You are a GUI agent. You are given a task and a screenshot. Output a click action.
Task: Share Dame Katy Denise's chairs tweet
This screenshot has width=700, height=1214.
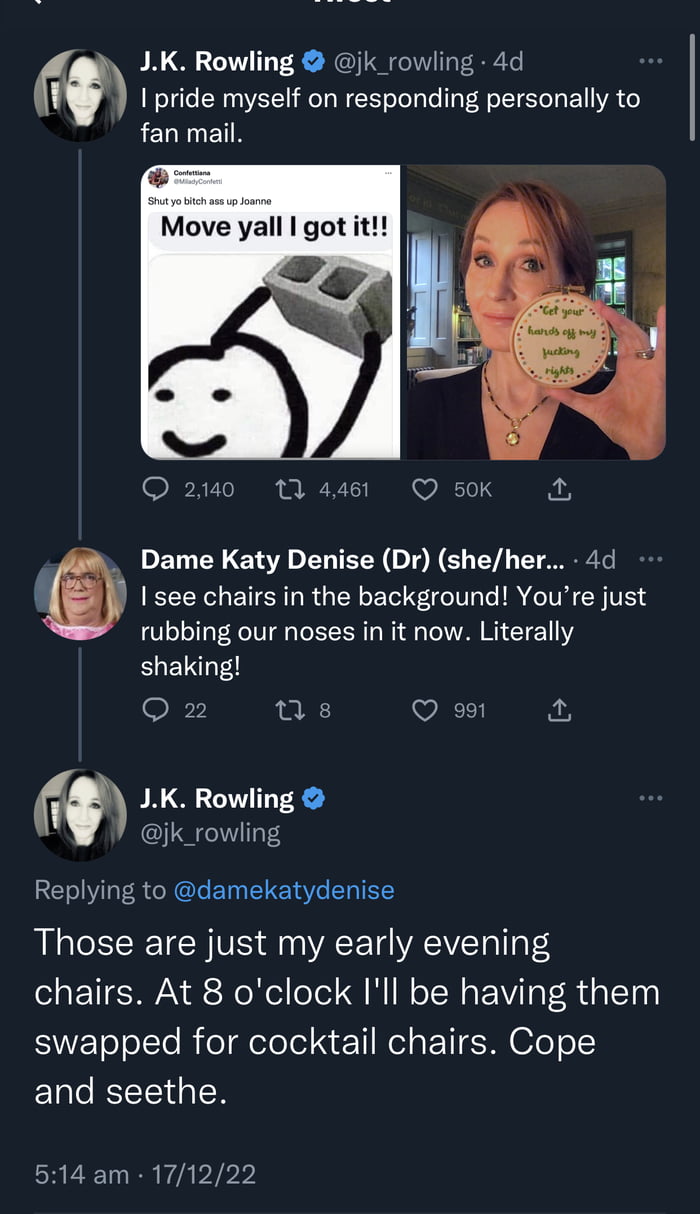pos(559,710)
